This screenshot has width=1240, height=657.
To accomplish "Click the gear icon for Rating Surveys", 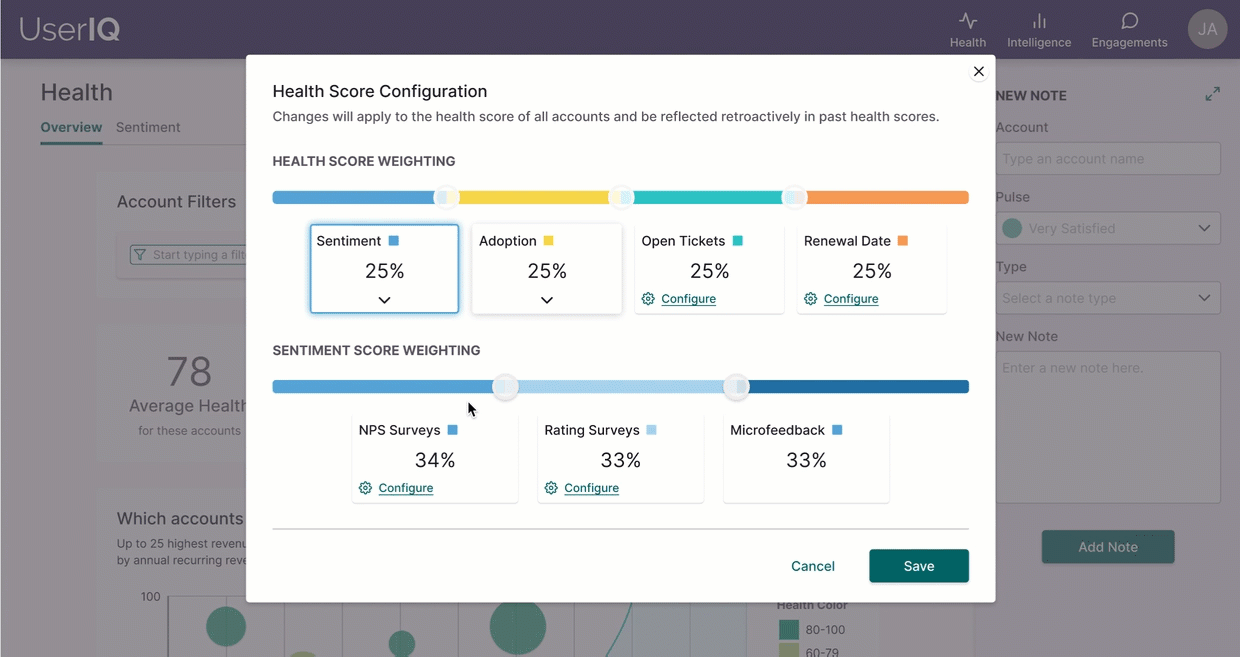I will (551, 488).
